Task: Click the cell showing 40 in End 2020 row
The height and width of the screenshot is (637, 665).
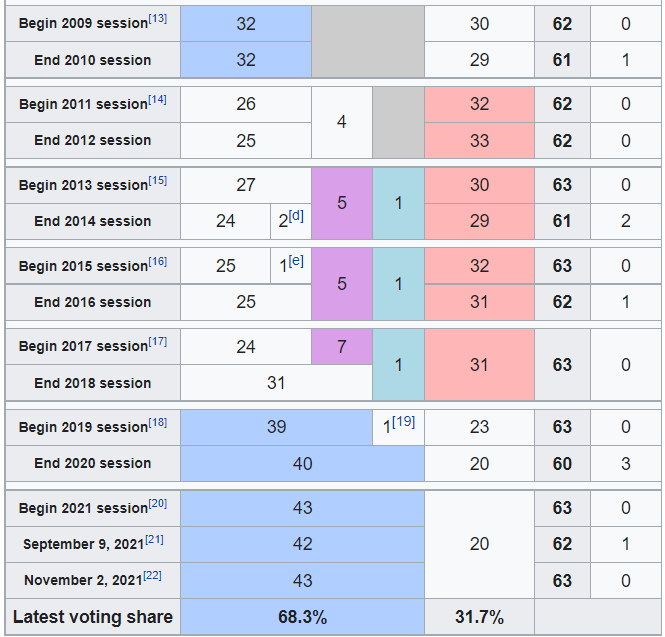Action: (302, 464)
